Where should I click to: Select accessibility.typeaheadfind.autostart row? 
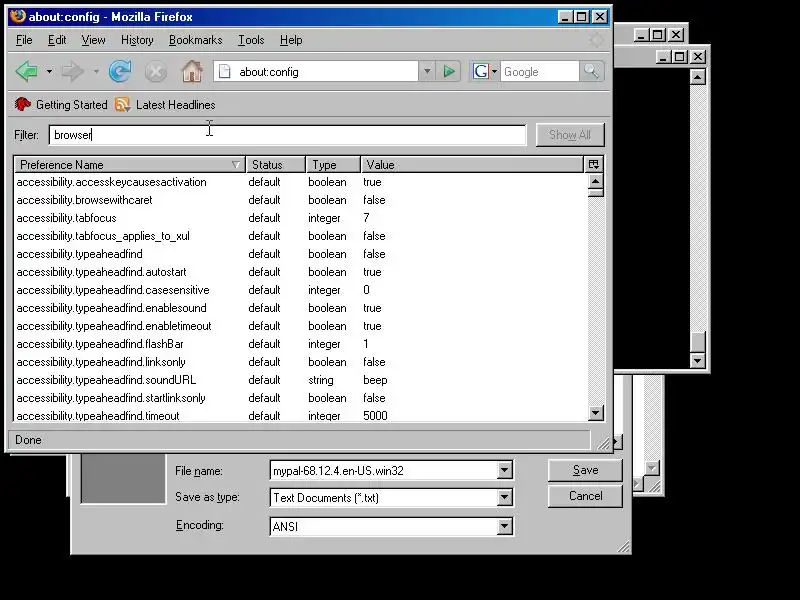pos(301,272)
